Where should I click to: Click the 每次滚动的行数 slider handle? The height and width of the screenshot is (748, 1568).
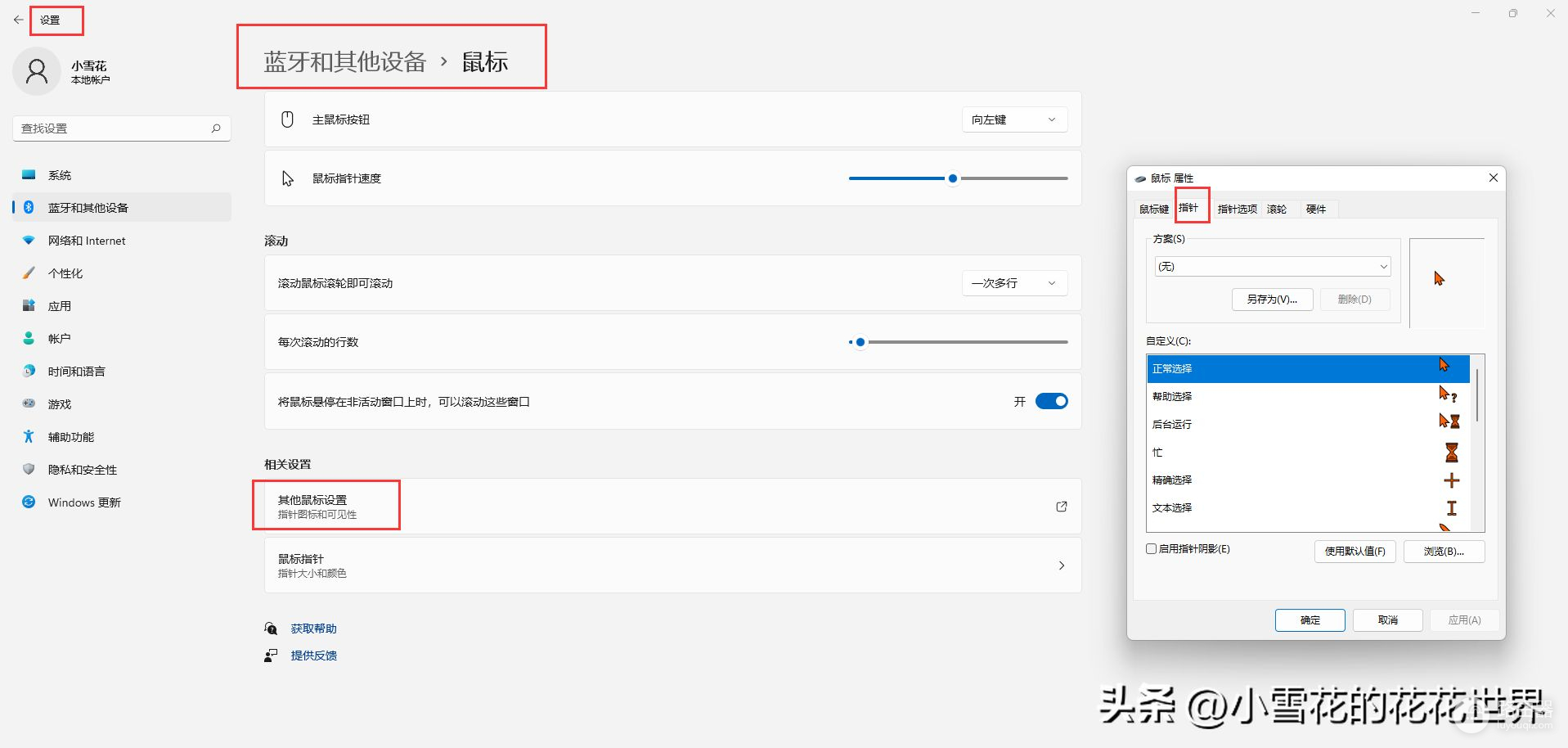(860, 342)
